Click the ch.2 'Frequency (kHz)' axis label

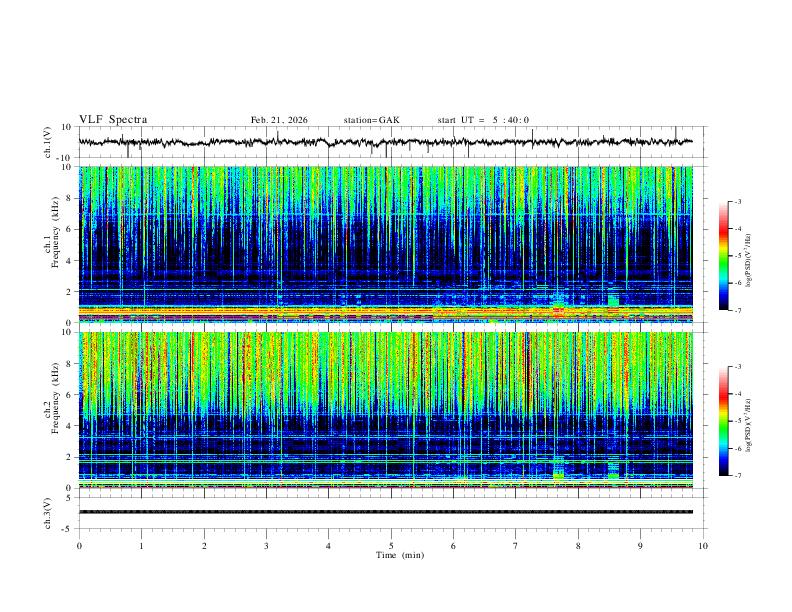(56, 398)
